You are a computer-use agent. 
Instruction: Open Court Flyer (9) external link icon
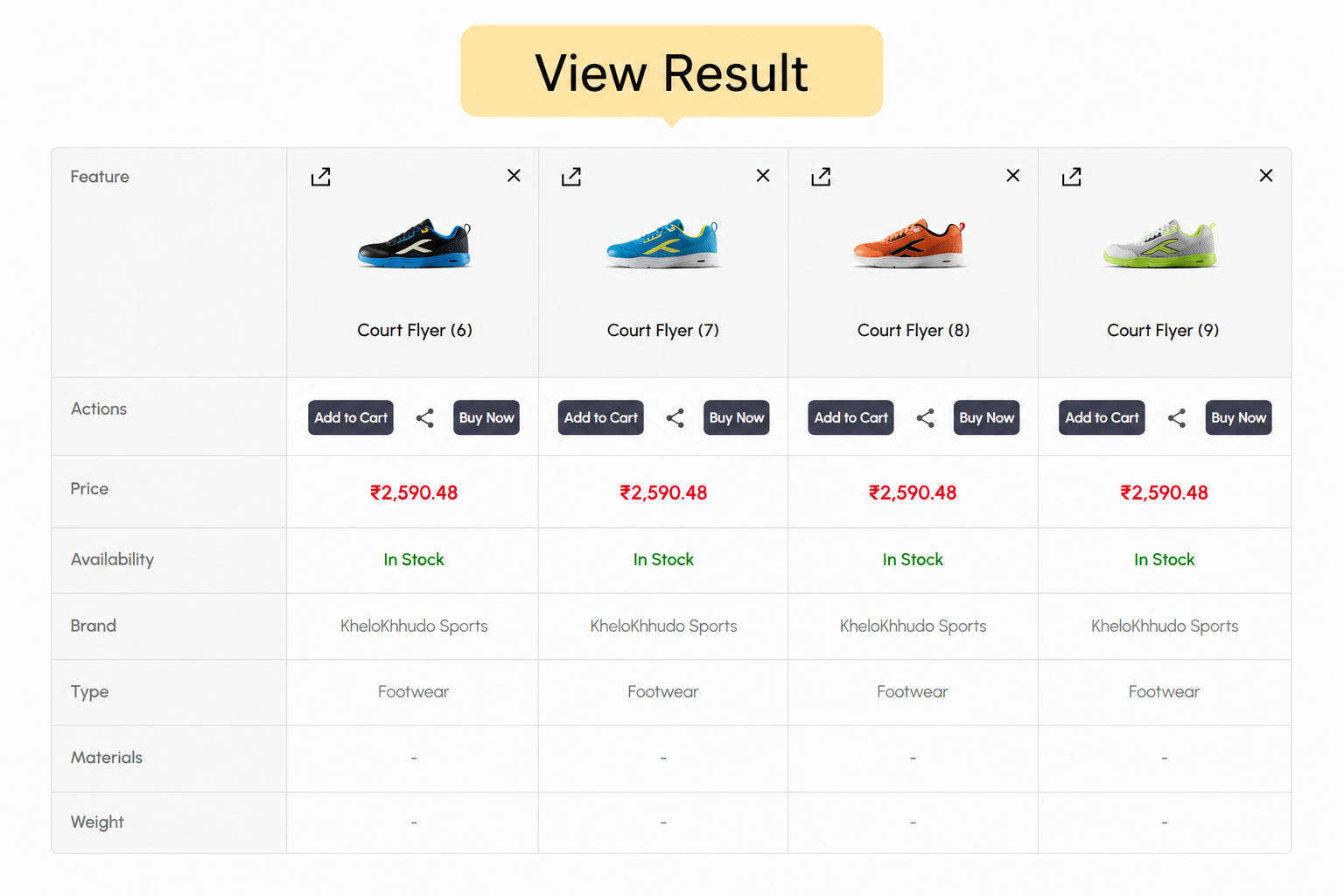pos(1072,177)
